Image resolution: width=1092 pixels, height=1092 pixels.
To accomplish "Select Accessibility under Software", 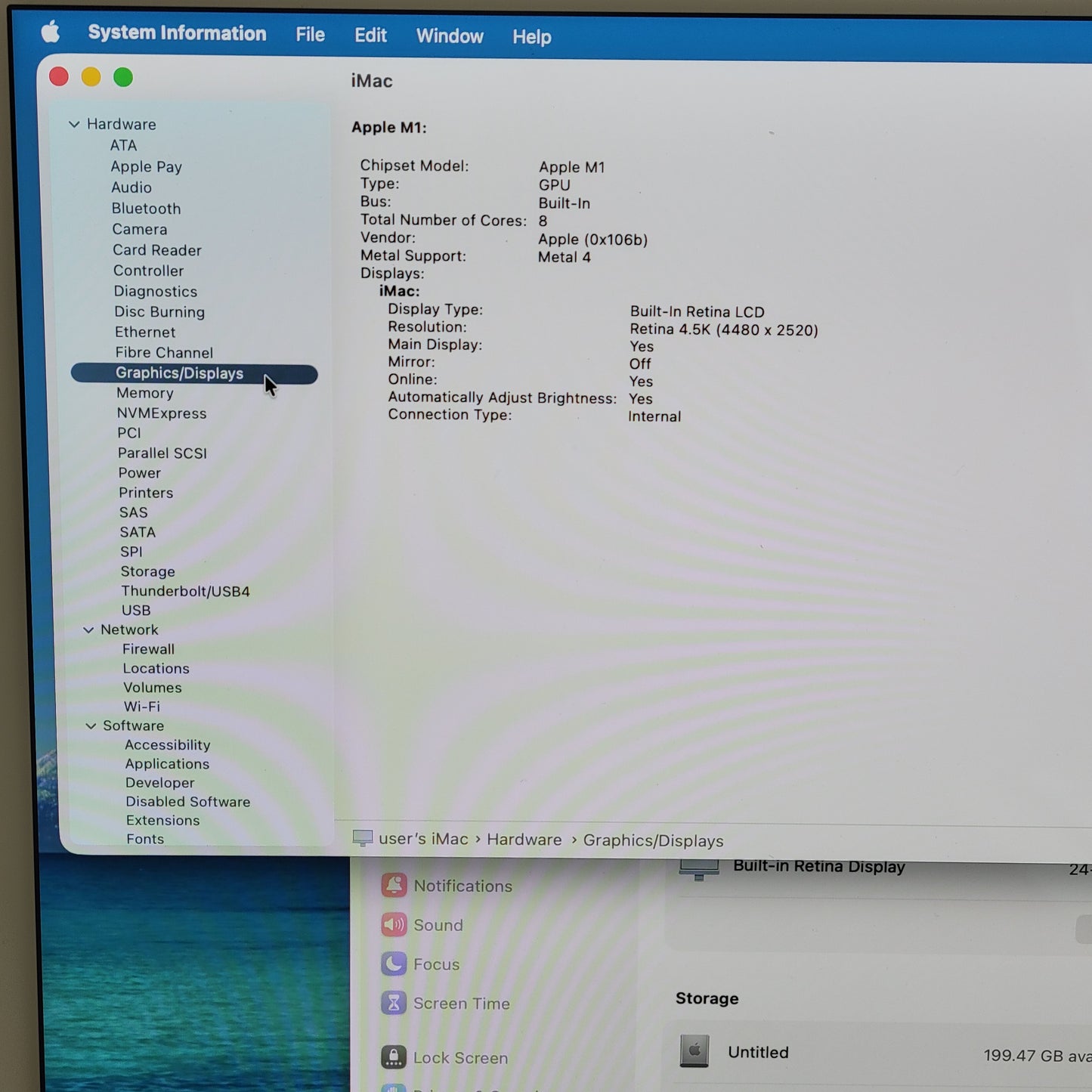I will tap(168, 745).
